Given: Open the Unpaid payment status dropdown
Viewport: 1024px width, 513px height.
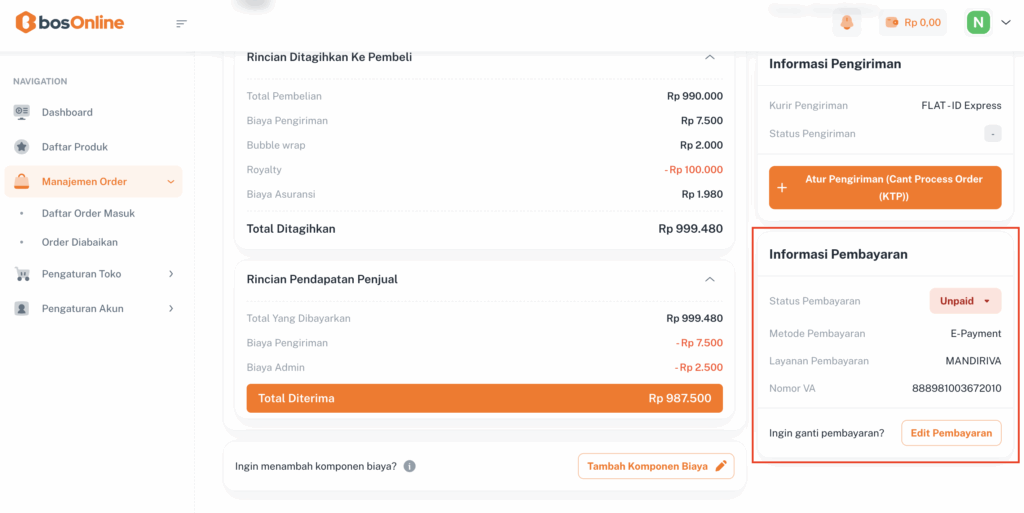Looking at the screenshot, I should tap(965, 301).
